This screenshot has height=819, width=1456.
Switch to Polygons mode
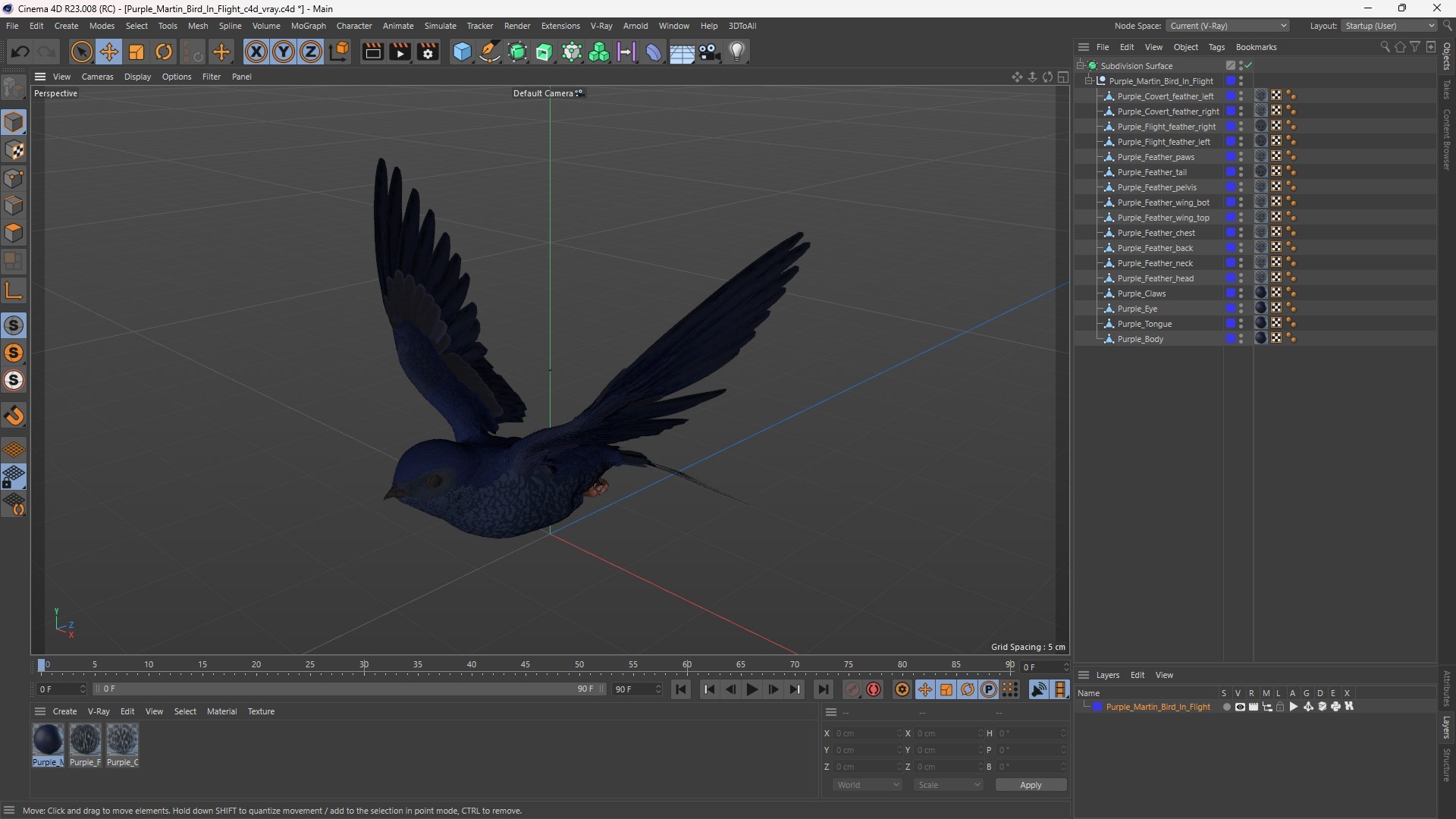(x=14, y=233)
